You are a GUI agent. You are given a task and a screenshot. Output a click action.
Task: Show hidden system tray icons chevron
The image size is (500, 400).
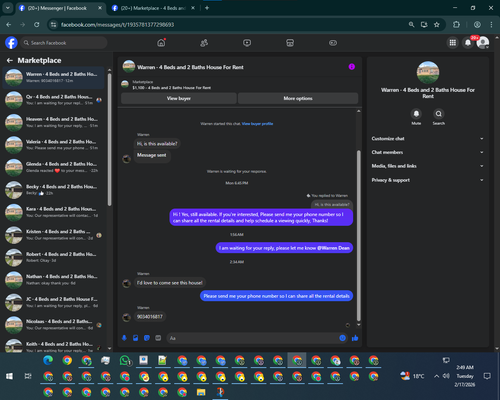pyautogui.click(x=436, y=376)
